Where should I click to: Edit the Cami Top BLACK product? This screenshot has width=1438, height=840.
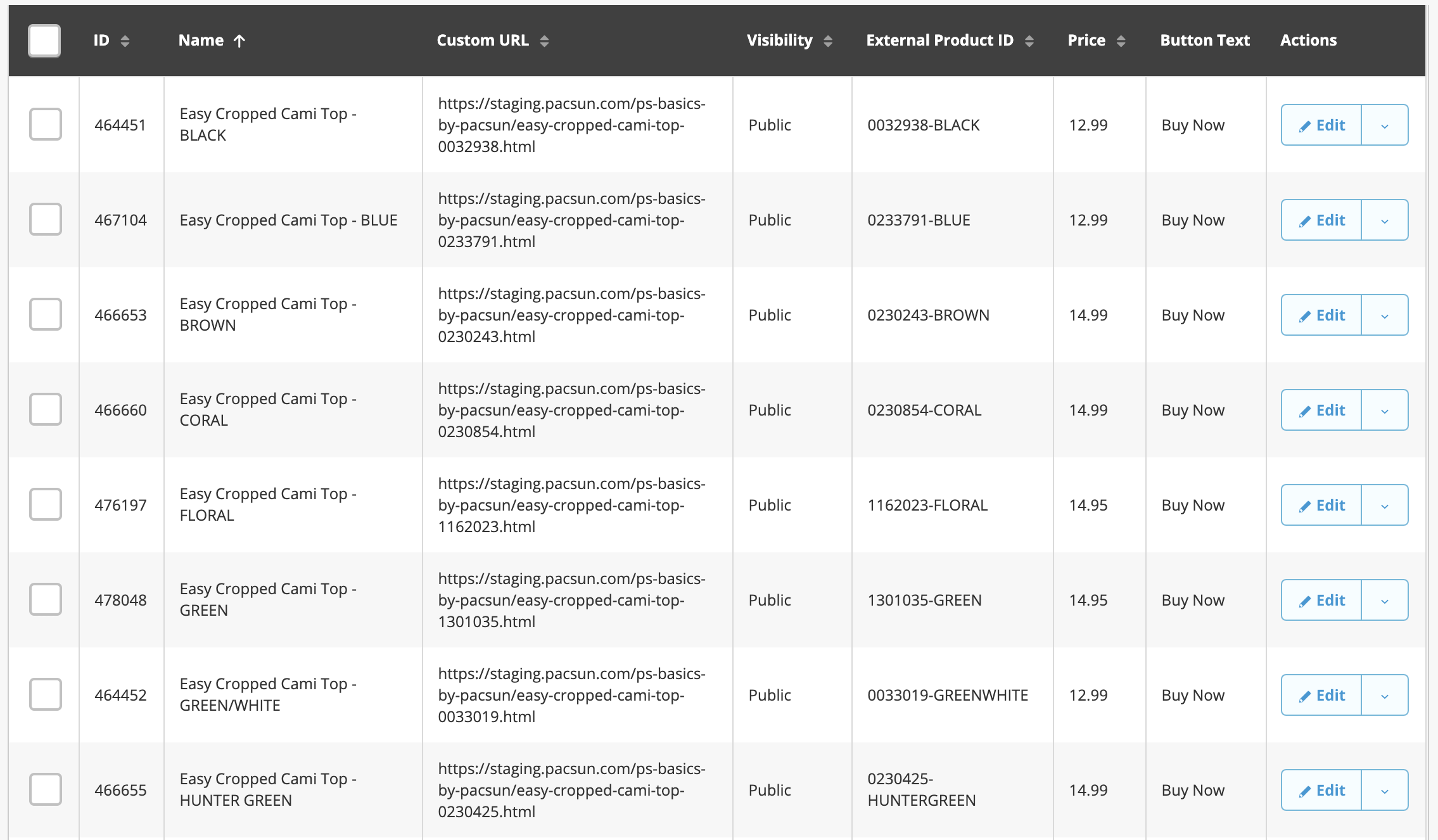1321,125
